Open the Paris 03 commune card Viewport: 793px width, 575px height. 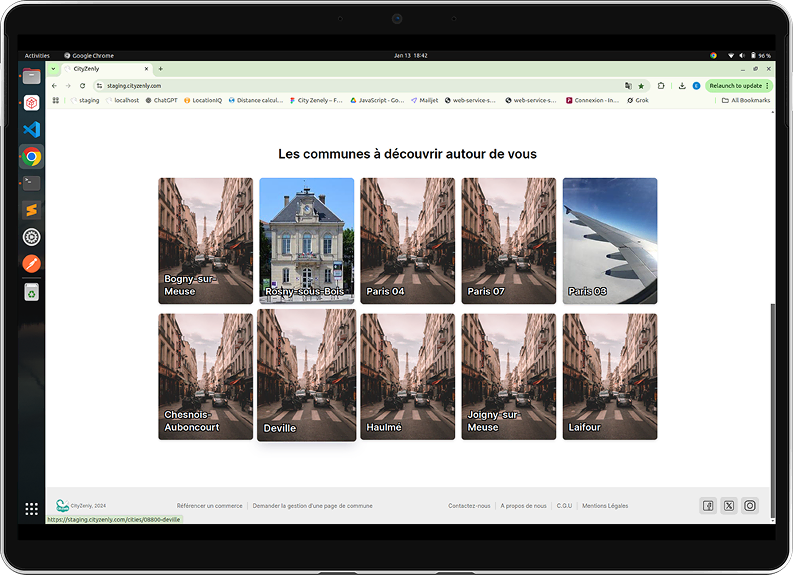pos(610,241)
